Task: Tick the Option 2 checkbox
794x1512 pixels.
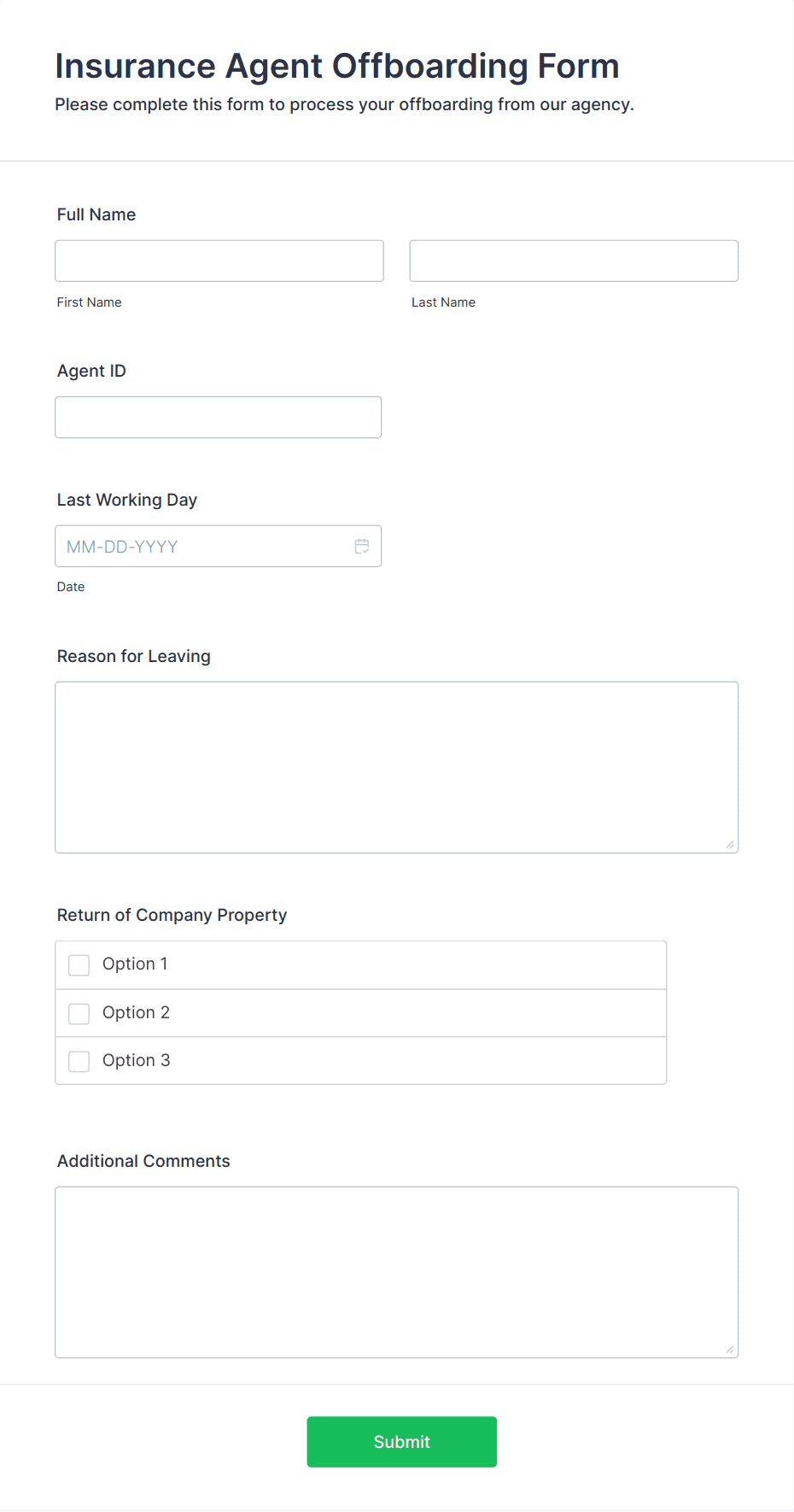Action: pyautogui.click(x=79, y=1014)
